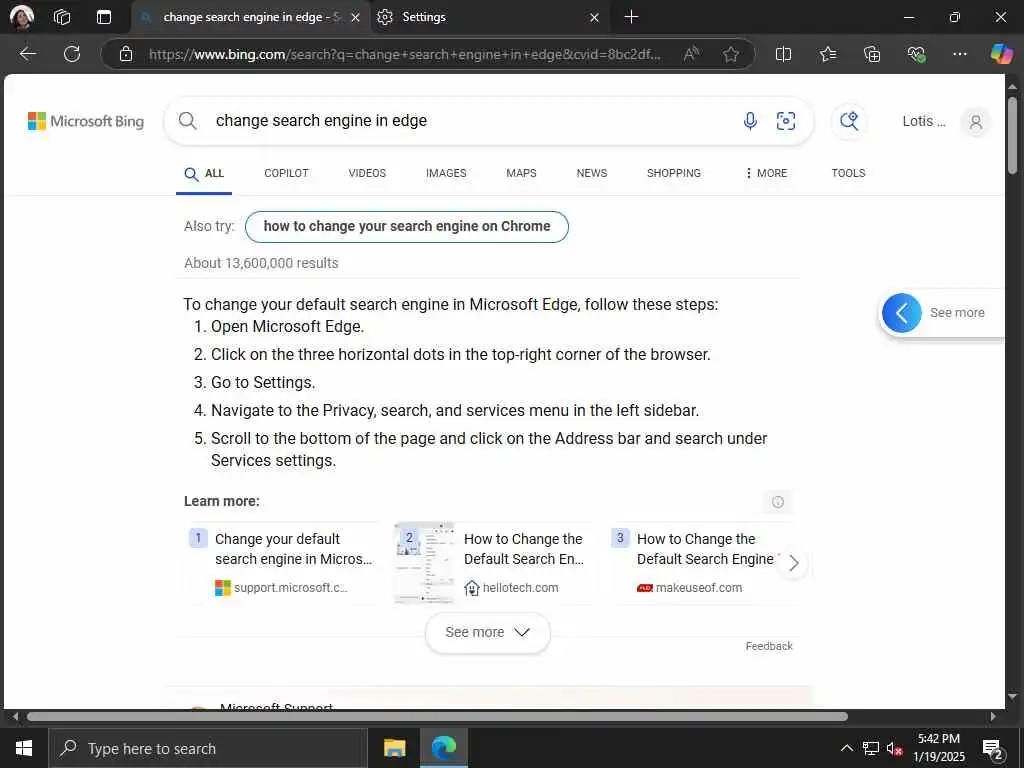This screenshot has width=1024, height=768.
Task: Add this page to favorites star
Action: [731, 54]
